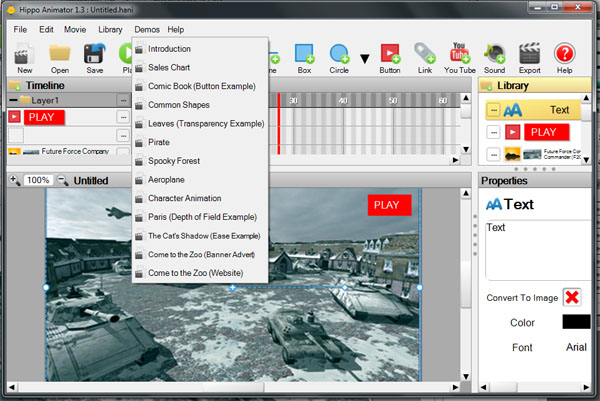
Task: Open the shapes dropdown arrow beside Circle
Action: 365,58
